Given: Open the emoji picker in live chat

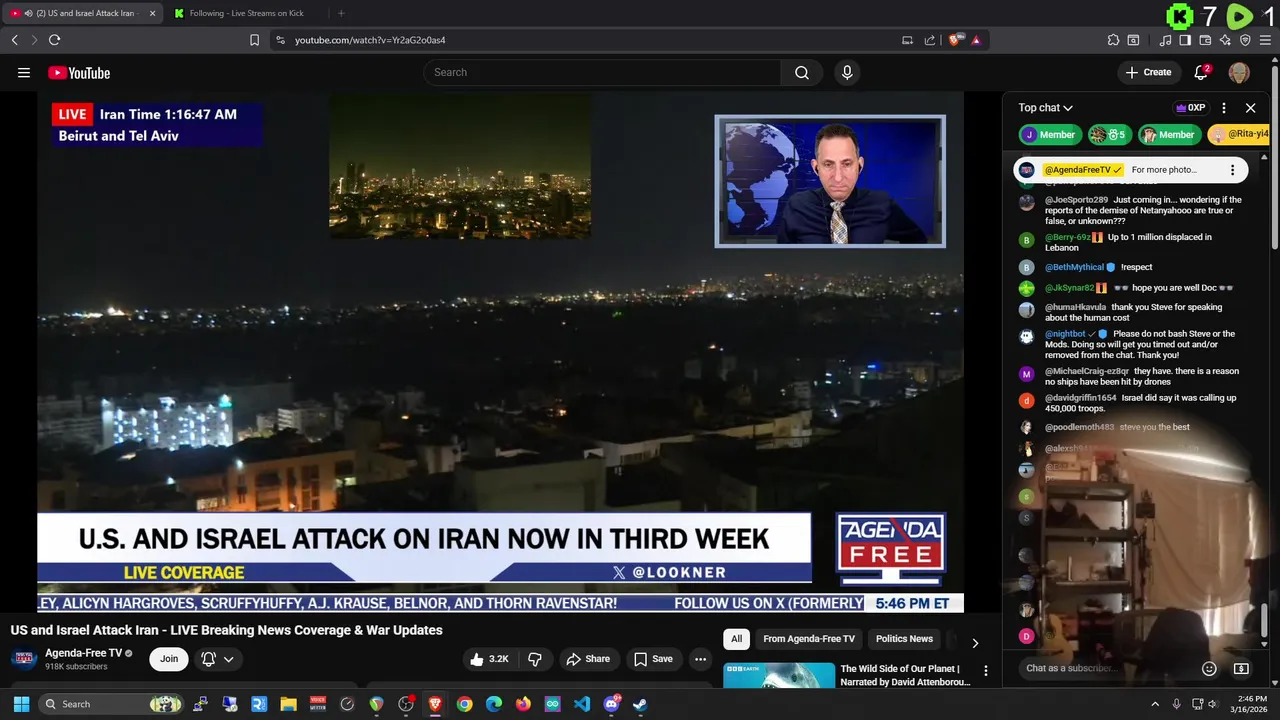Looking at the screenshot, I should pos(1209,668).
